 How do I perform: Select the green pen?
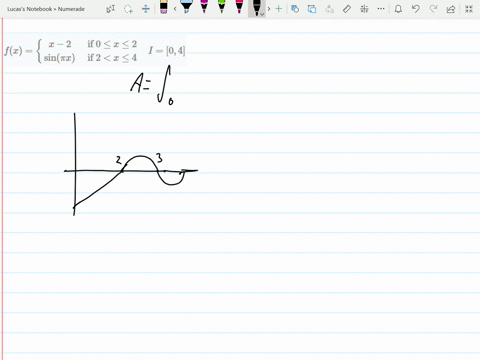point(222,7)
